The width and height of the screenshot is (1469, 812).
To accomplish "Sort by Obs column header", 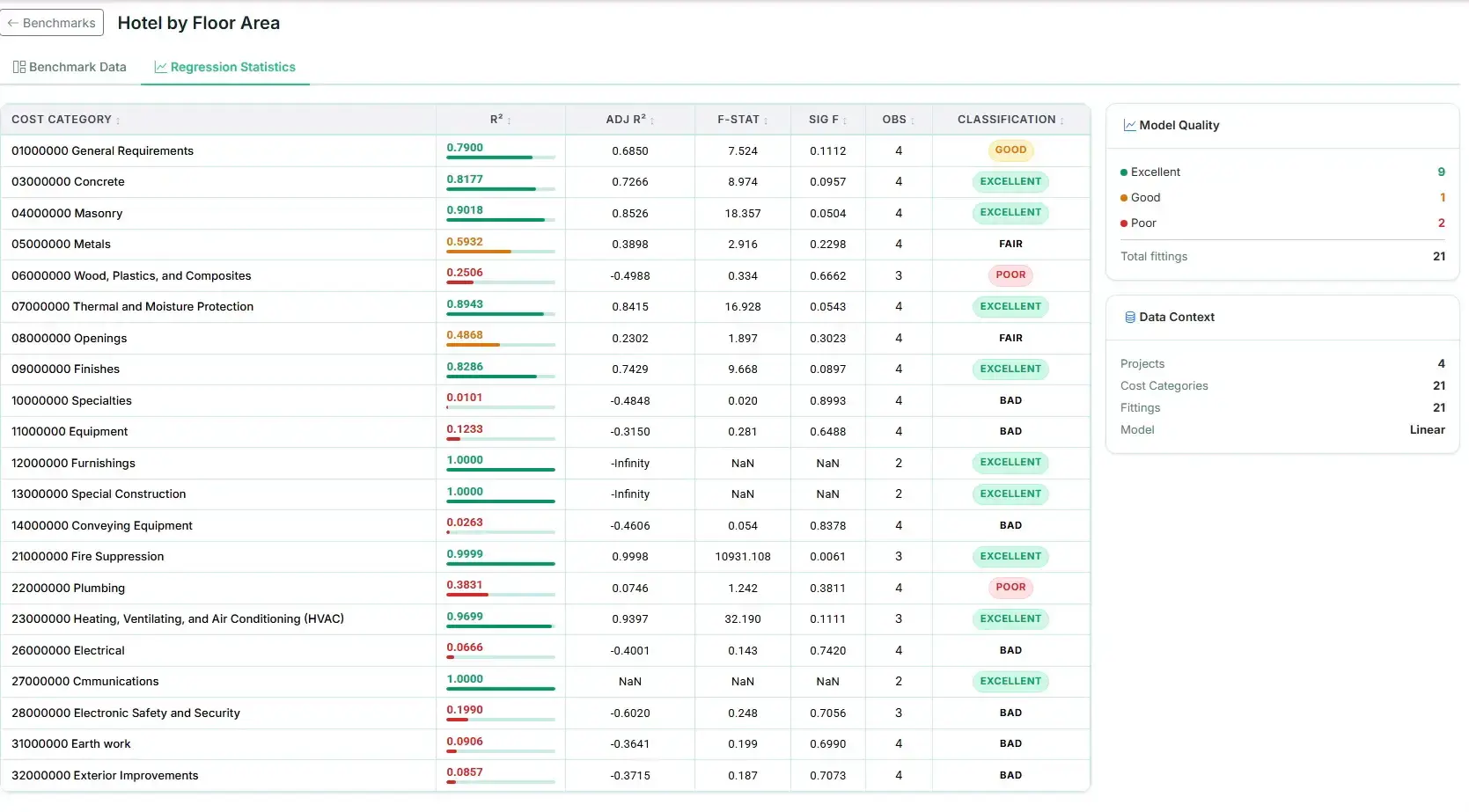I will click(x=899, y=120).
